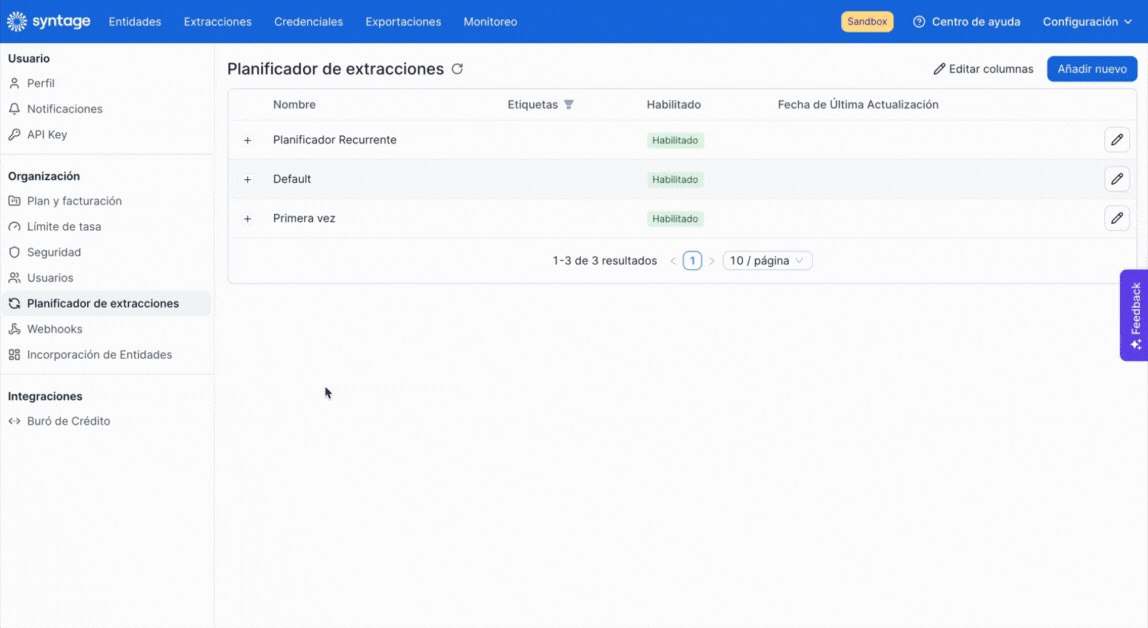Open the Monitoreo menu
Image resolution: width=1148 pixels, height=628 pixels.
490,22
